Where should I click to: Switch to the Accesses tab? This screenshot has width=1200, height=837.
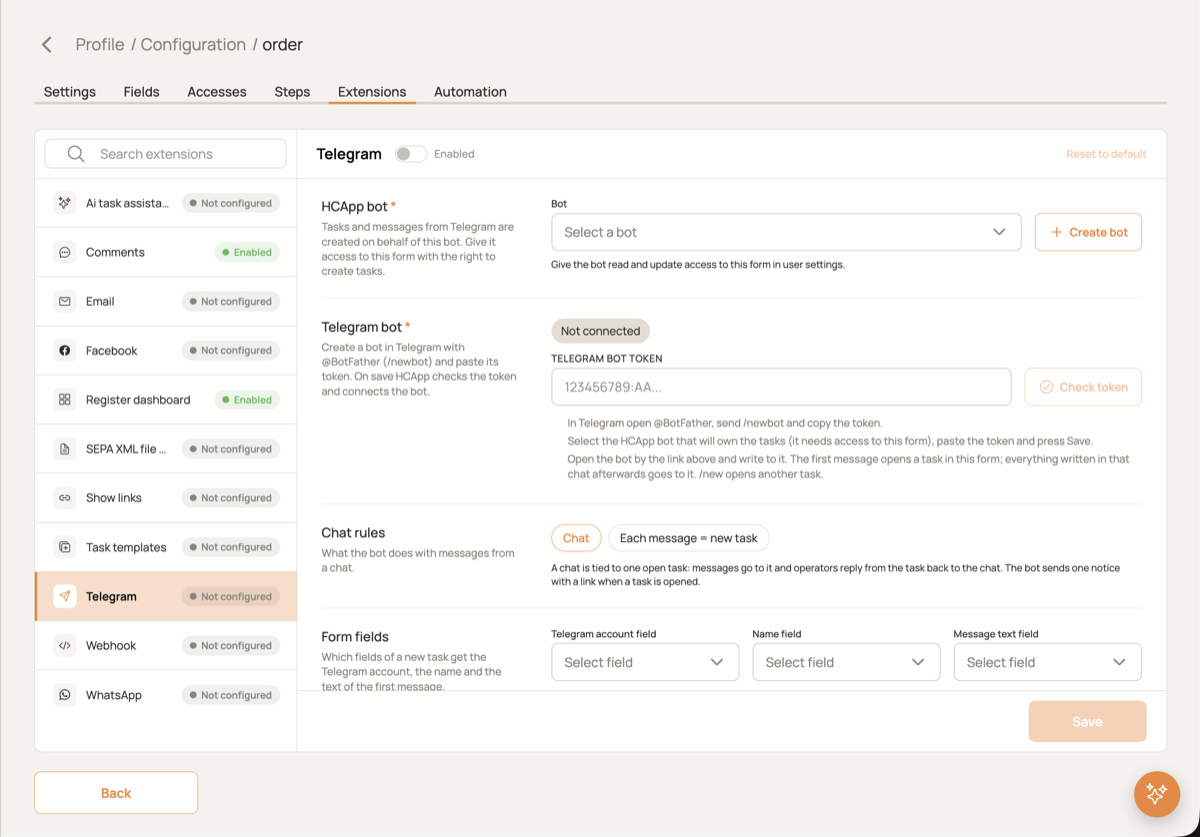(217, 92)
